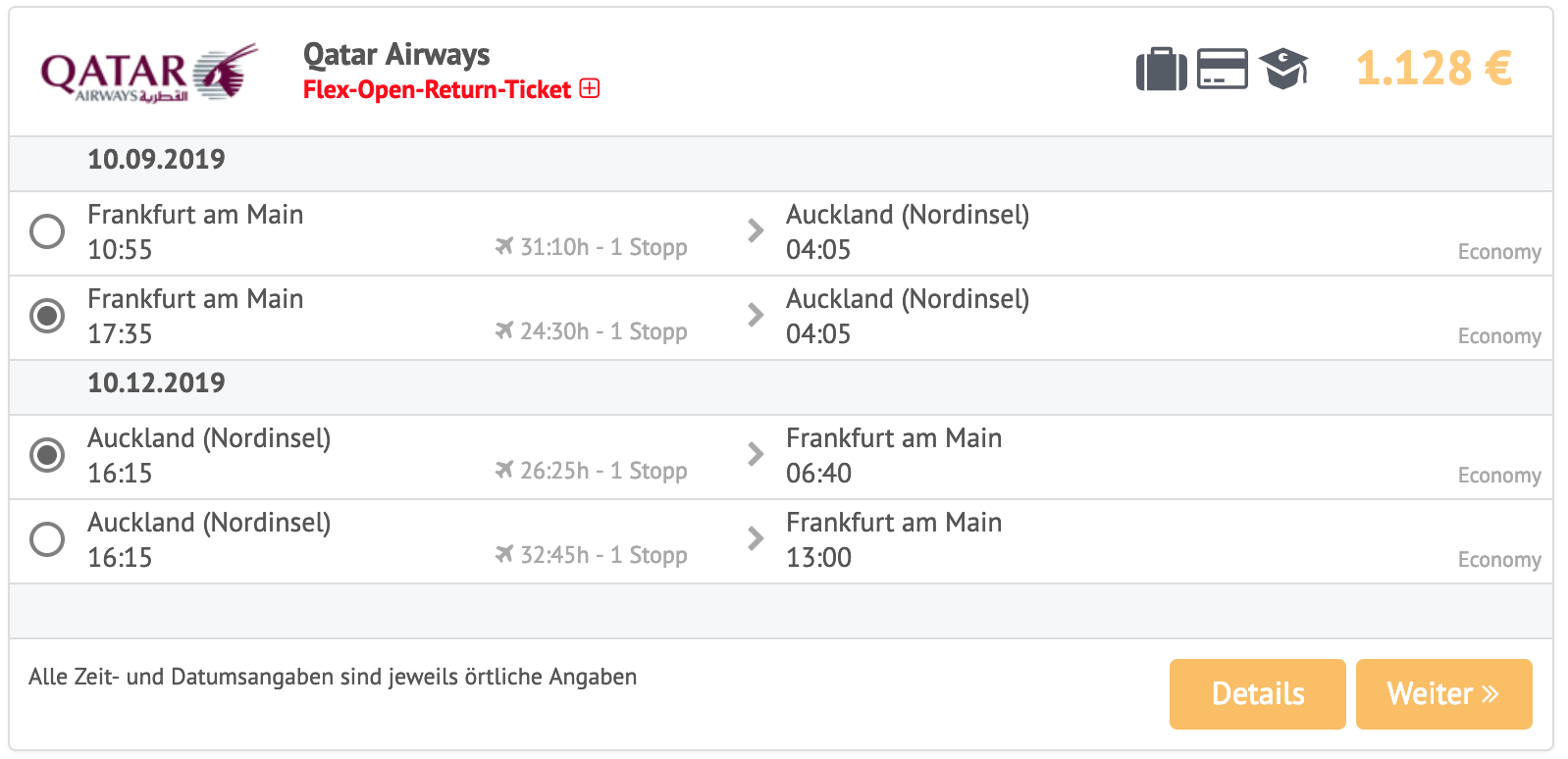
Task: Select the 10:55 Frankfurt departure option
Action: (x=47, y=231)
